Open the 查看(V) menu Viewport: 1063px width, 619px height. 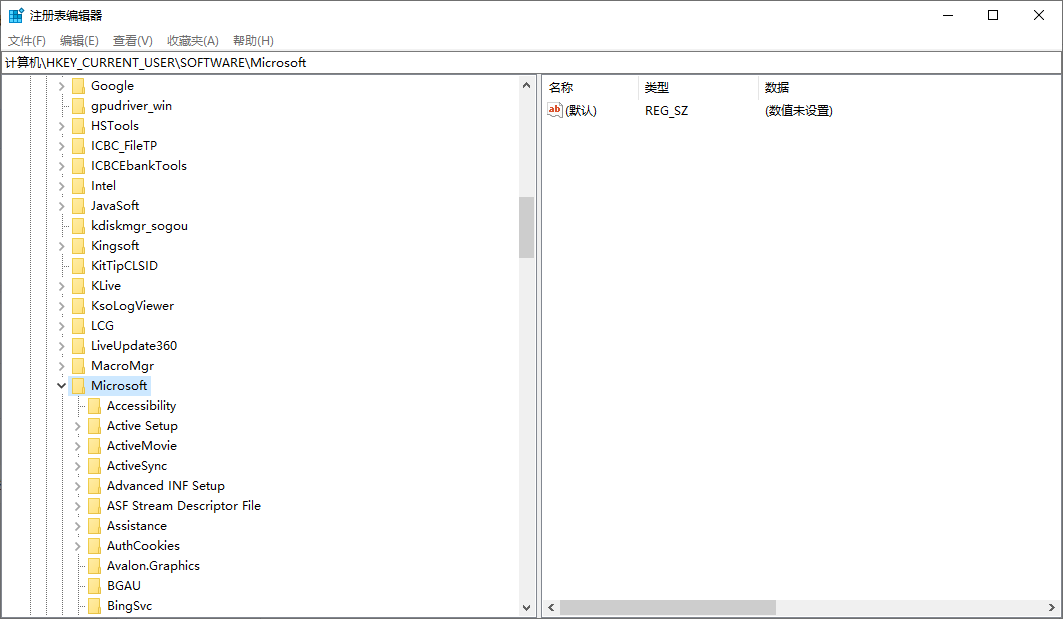click(x=132, y=40)
